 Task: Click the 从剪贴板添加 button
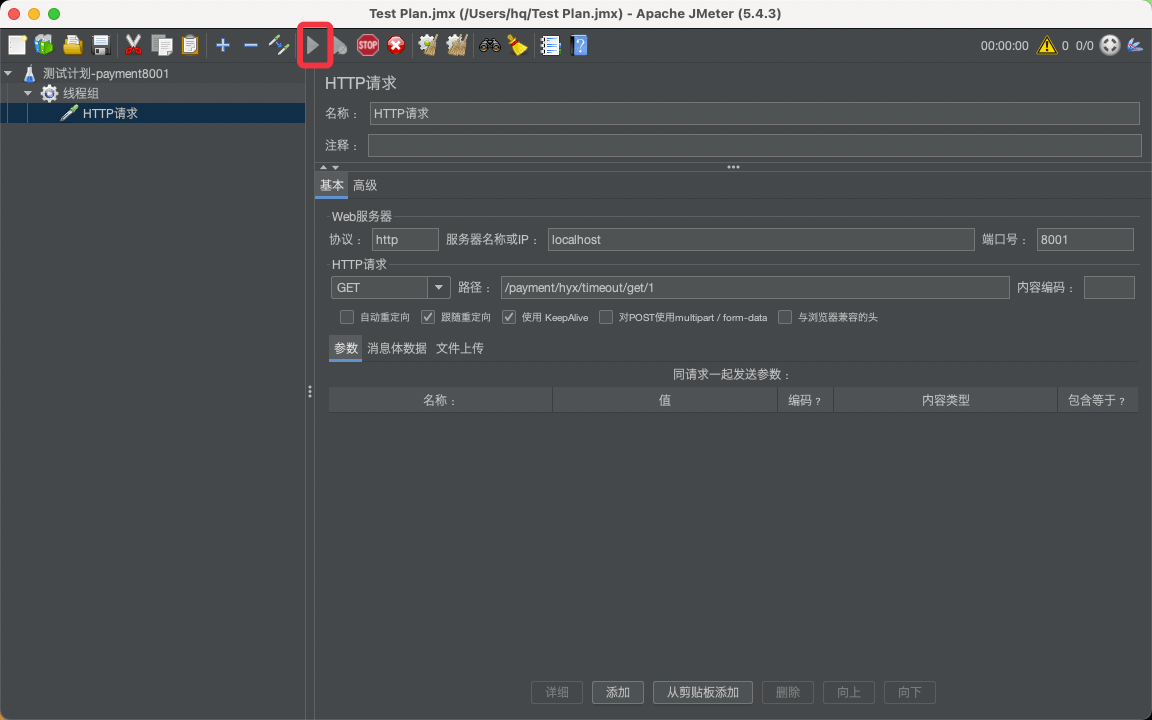click(702, 692)
